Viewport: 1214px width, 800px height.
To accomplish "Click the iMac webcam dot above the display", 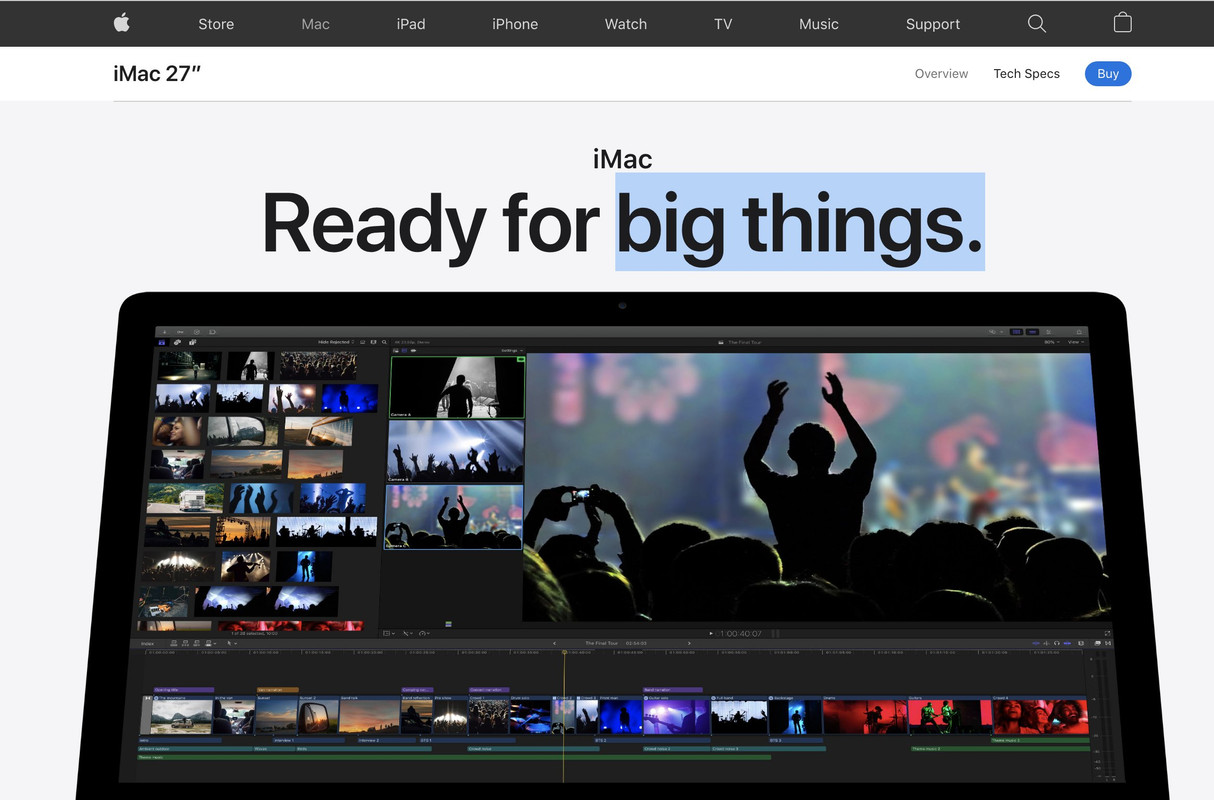I will pyautogui.click(x=622, y=305).
